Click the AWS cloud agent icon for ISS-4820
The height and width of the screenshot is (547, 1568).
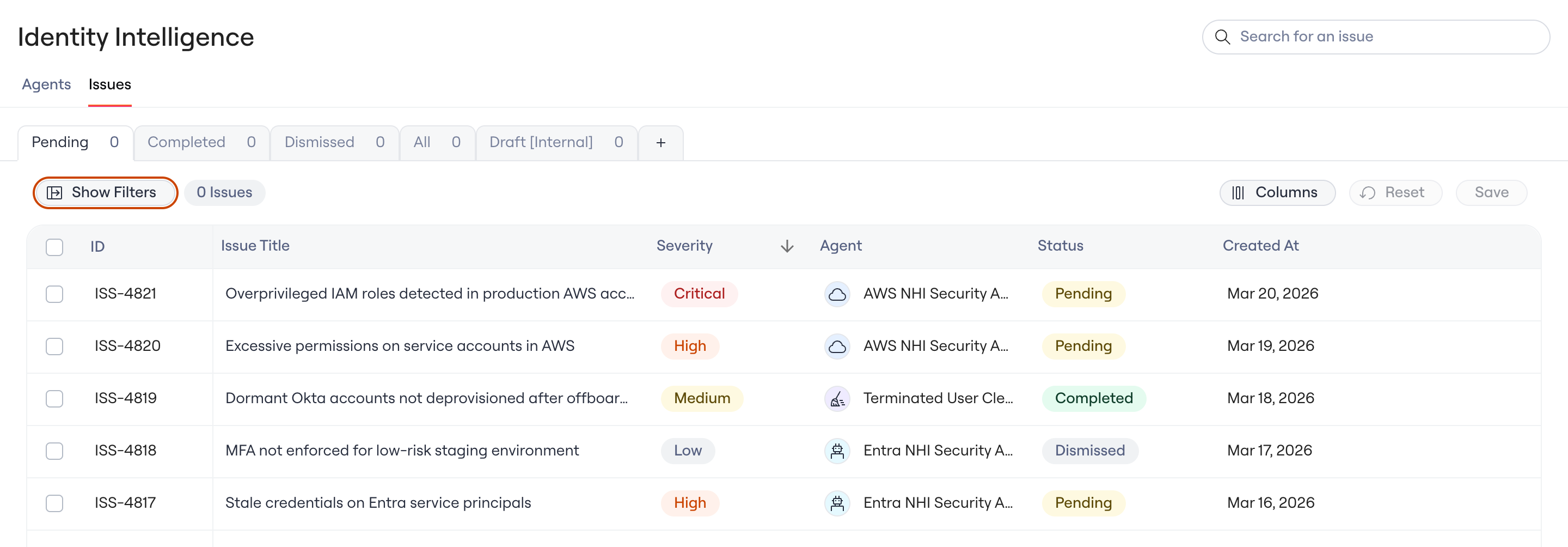click(x=837, y=347)
